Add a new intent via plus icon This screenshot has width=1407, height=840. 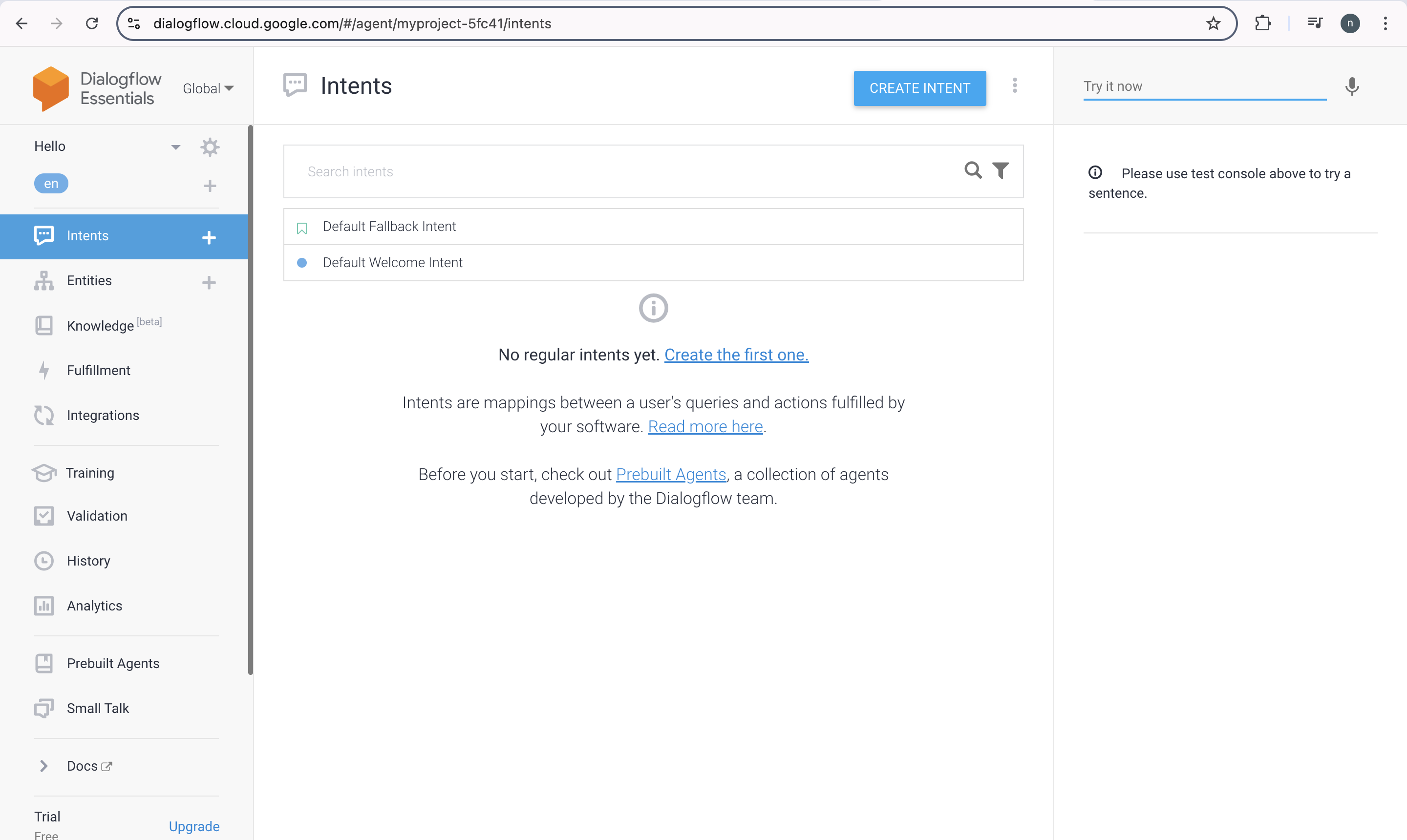[210, 237]
